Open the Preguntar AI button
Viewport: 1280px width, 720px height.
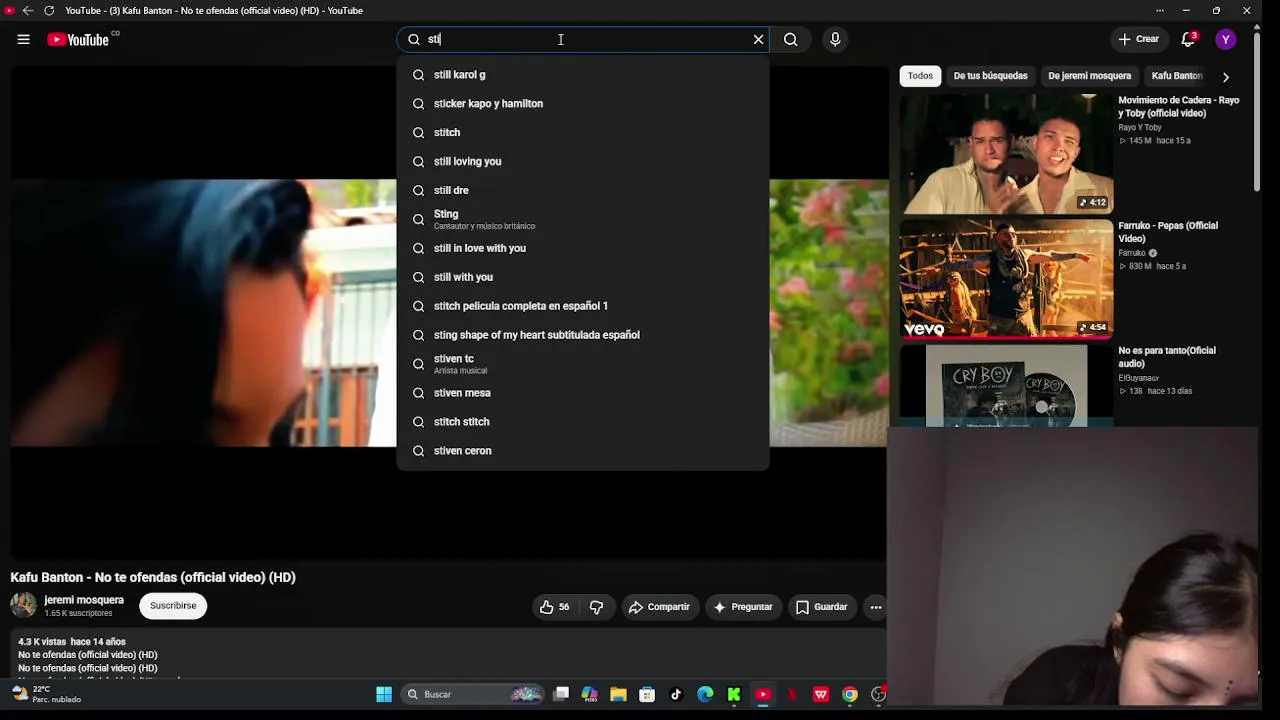742,607
